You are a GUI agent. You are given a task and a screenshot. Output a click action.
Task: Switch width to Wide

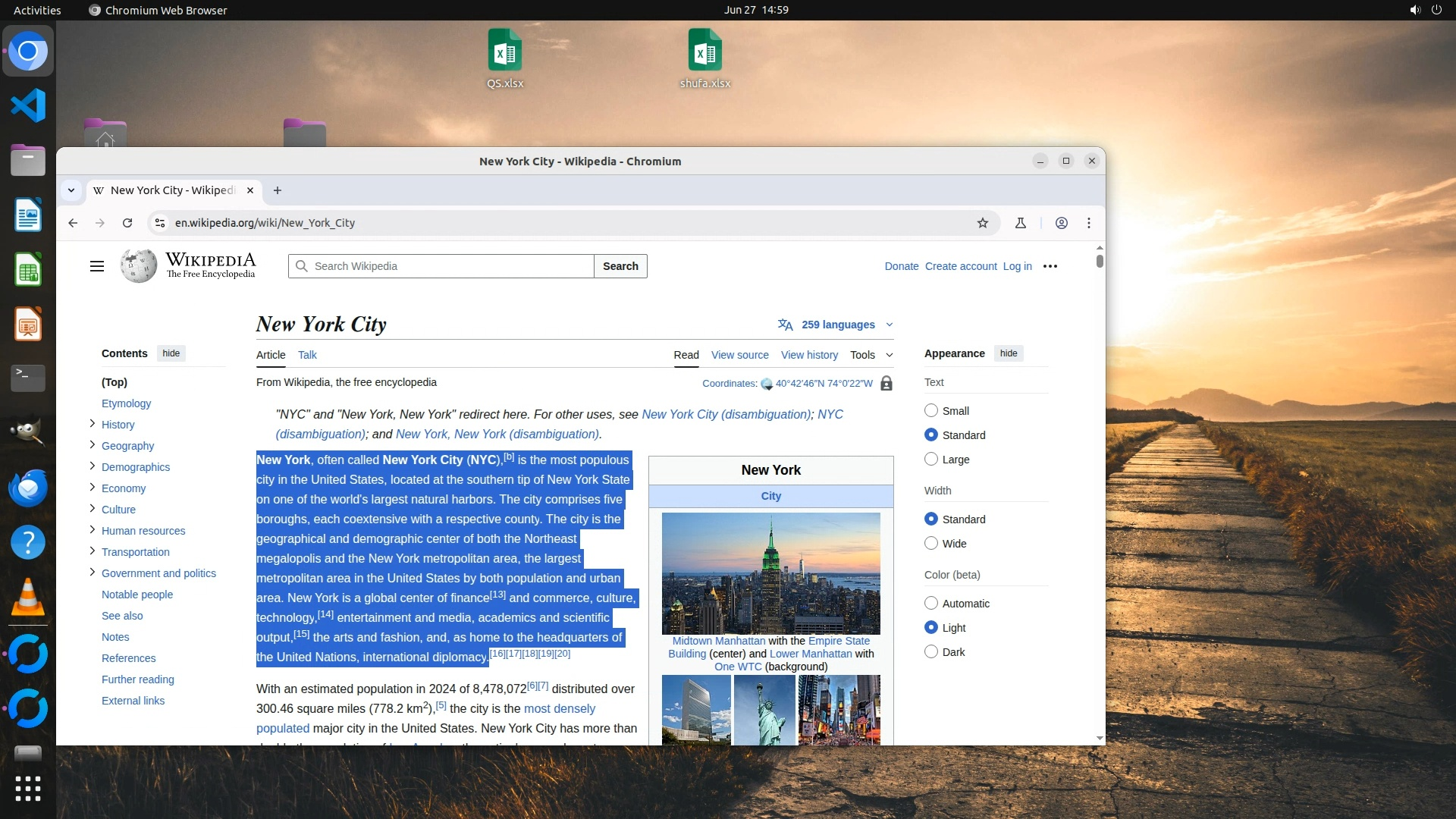click(x=931, y=543)
